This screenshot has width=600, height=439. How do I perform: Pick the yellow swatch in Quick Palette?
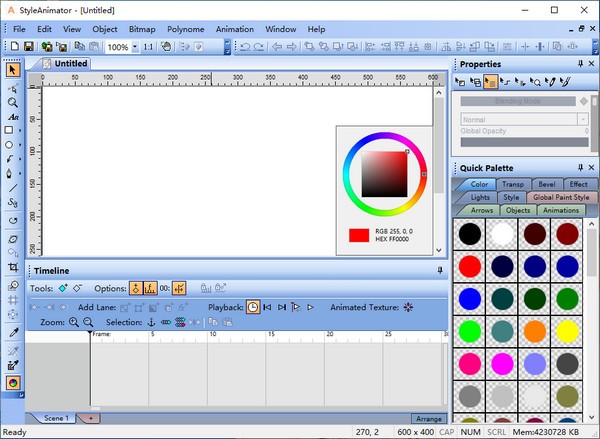[567, 331]
